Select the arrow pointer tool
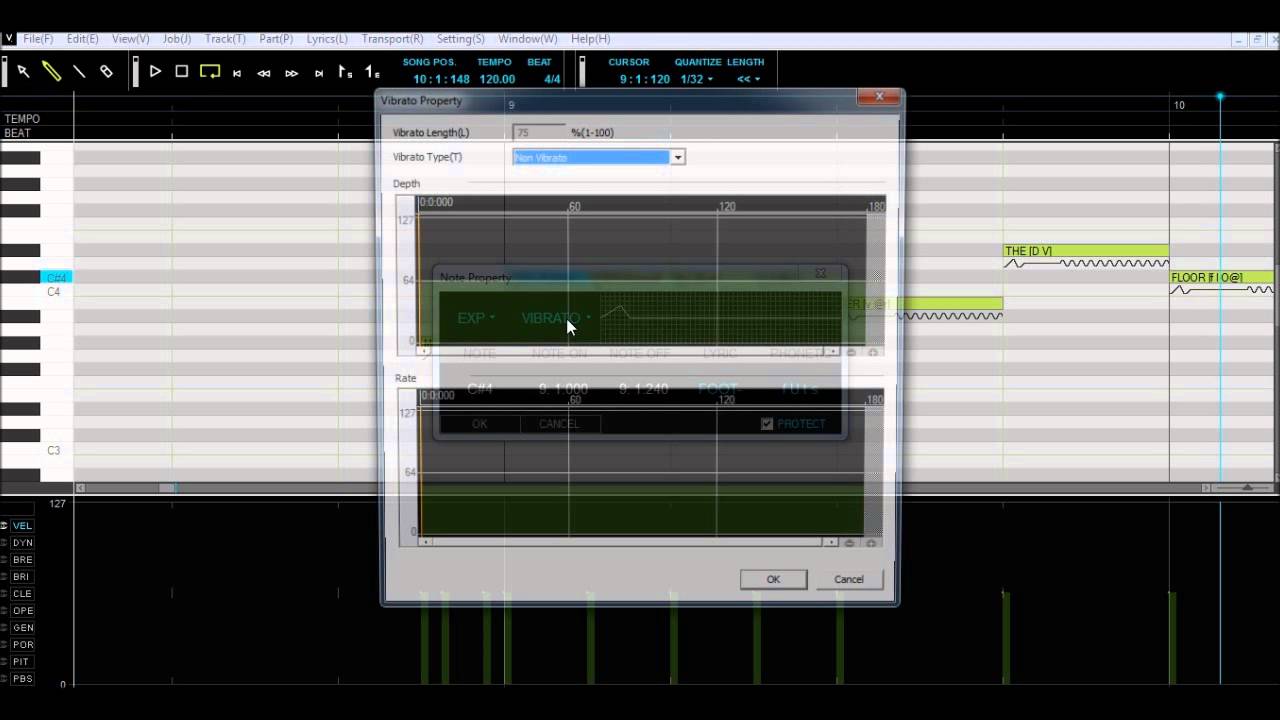This screenshot has width=1280, height=720. click(x=23, y=72)
